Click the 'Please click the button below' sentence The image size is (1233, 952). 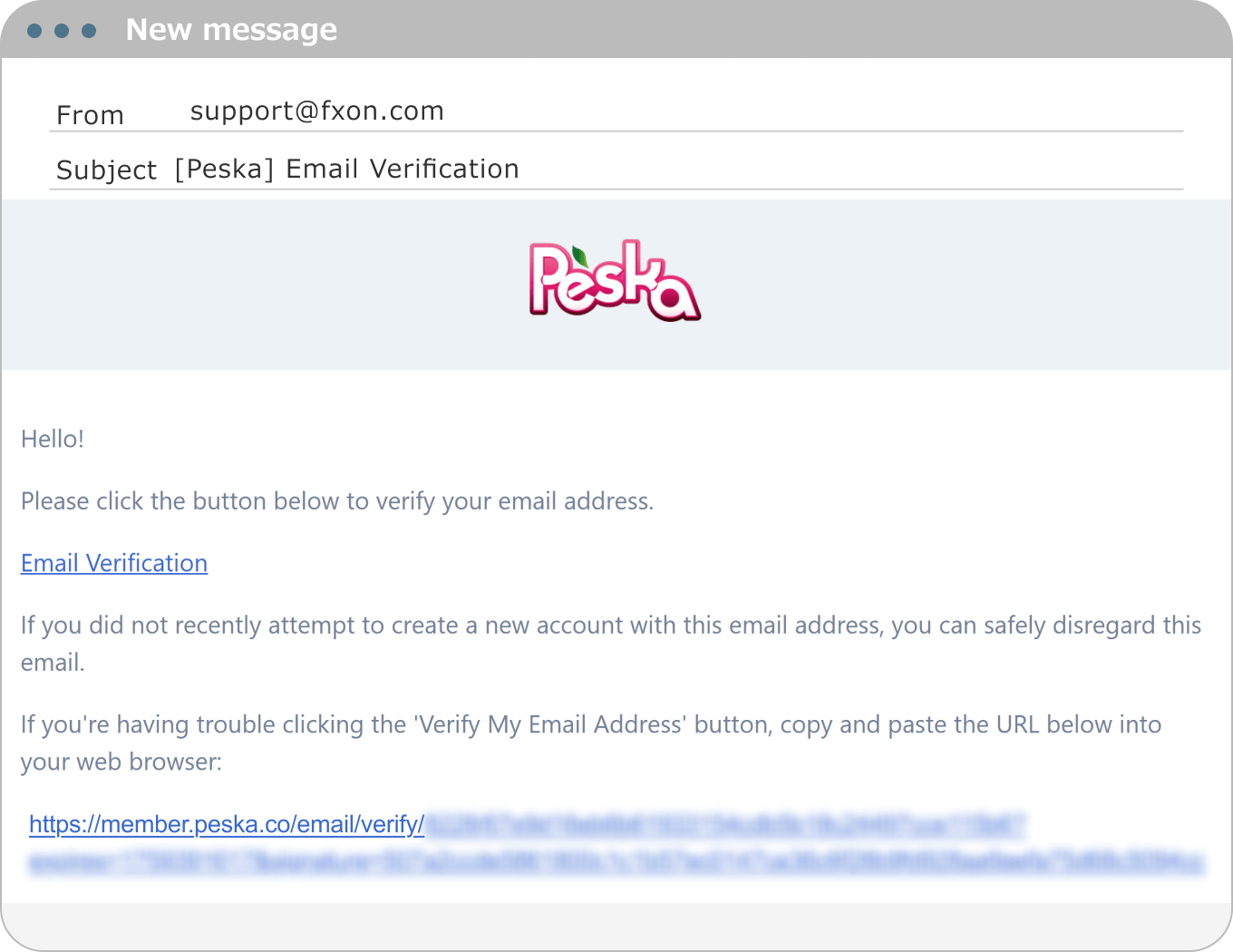337,501
